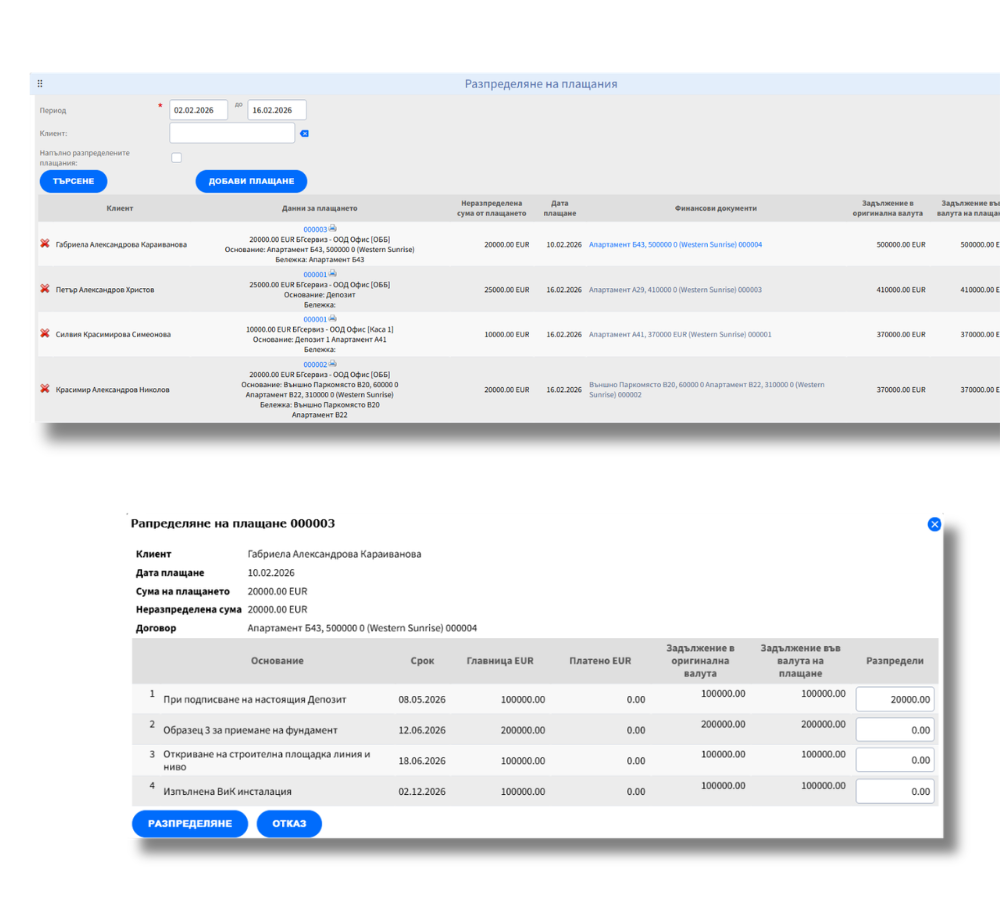Click red X beside Силвия Красимирова Симеонова
Screen dimensions: 1000x924
point(44,334)
